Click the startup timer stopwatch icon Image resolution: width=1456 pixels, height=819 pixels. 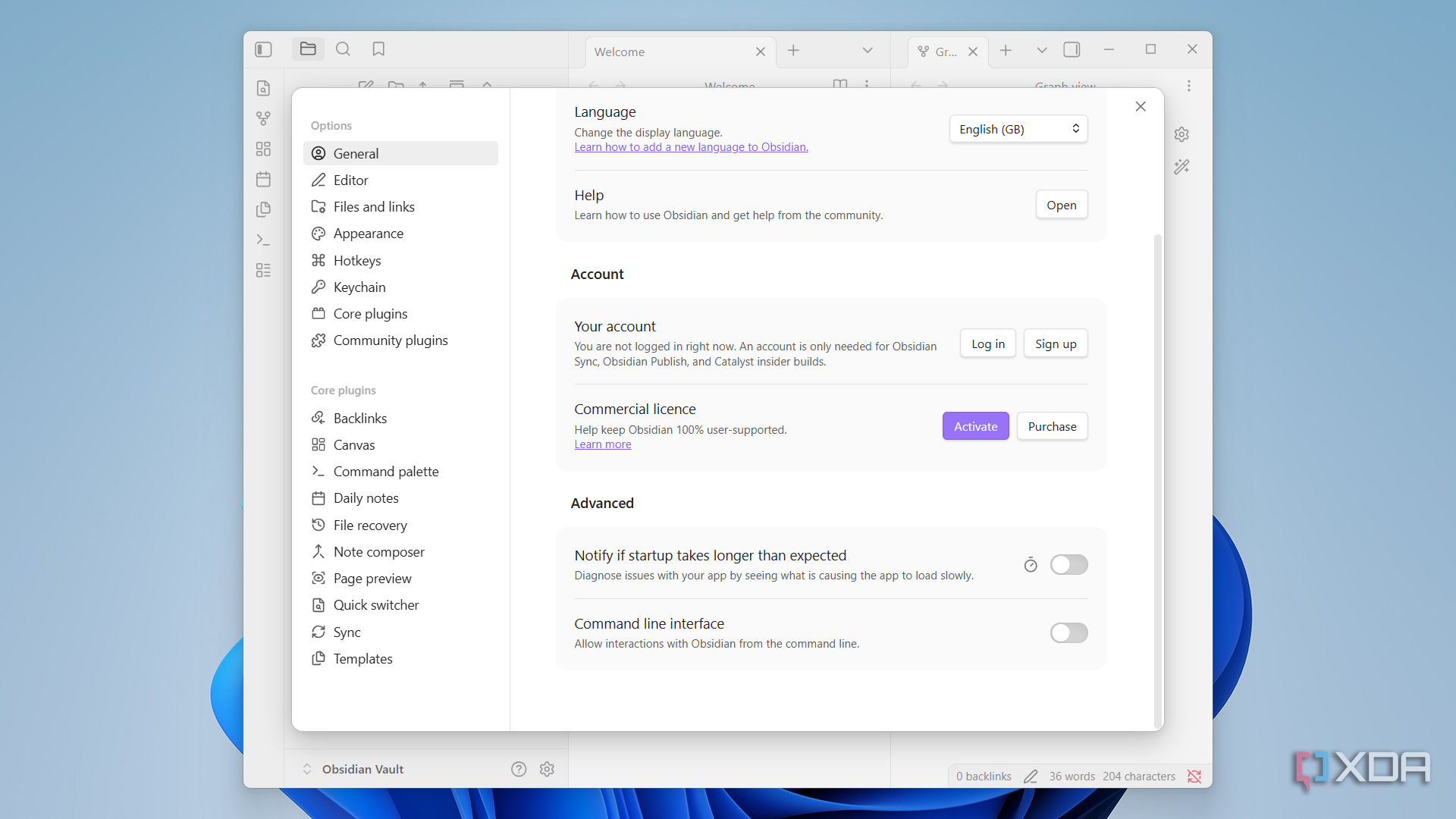1031,565
